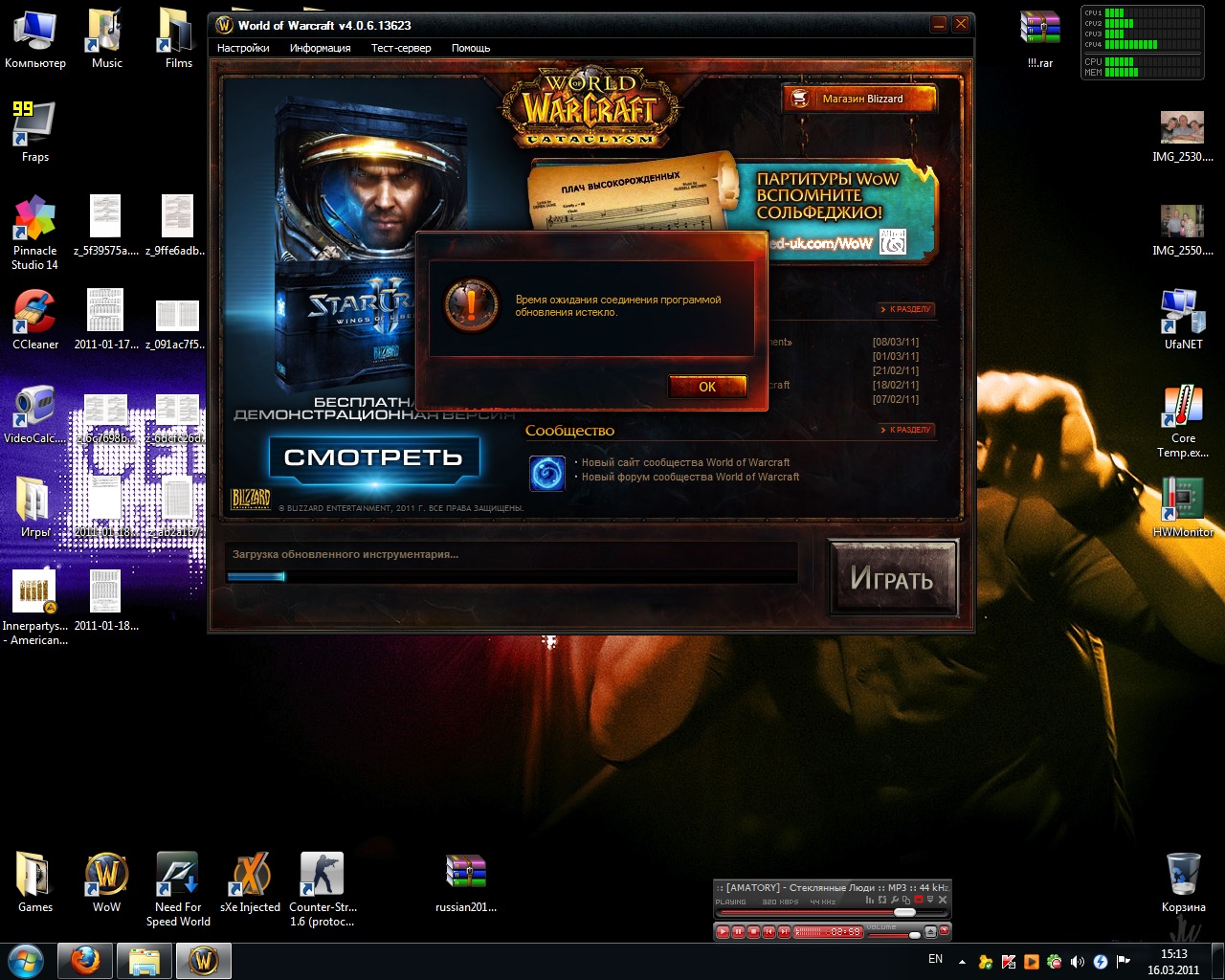
Task: Open IMG_2550 image thumbnail
Action: click(x=1182, y=230)
